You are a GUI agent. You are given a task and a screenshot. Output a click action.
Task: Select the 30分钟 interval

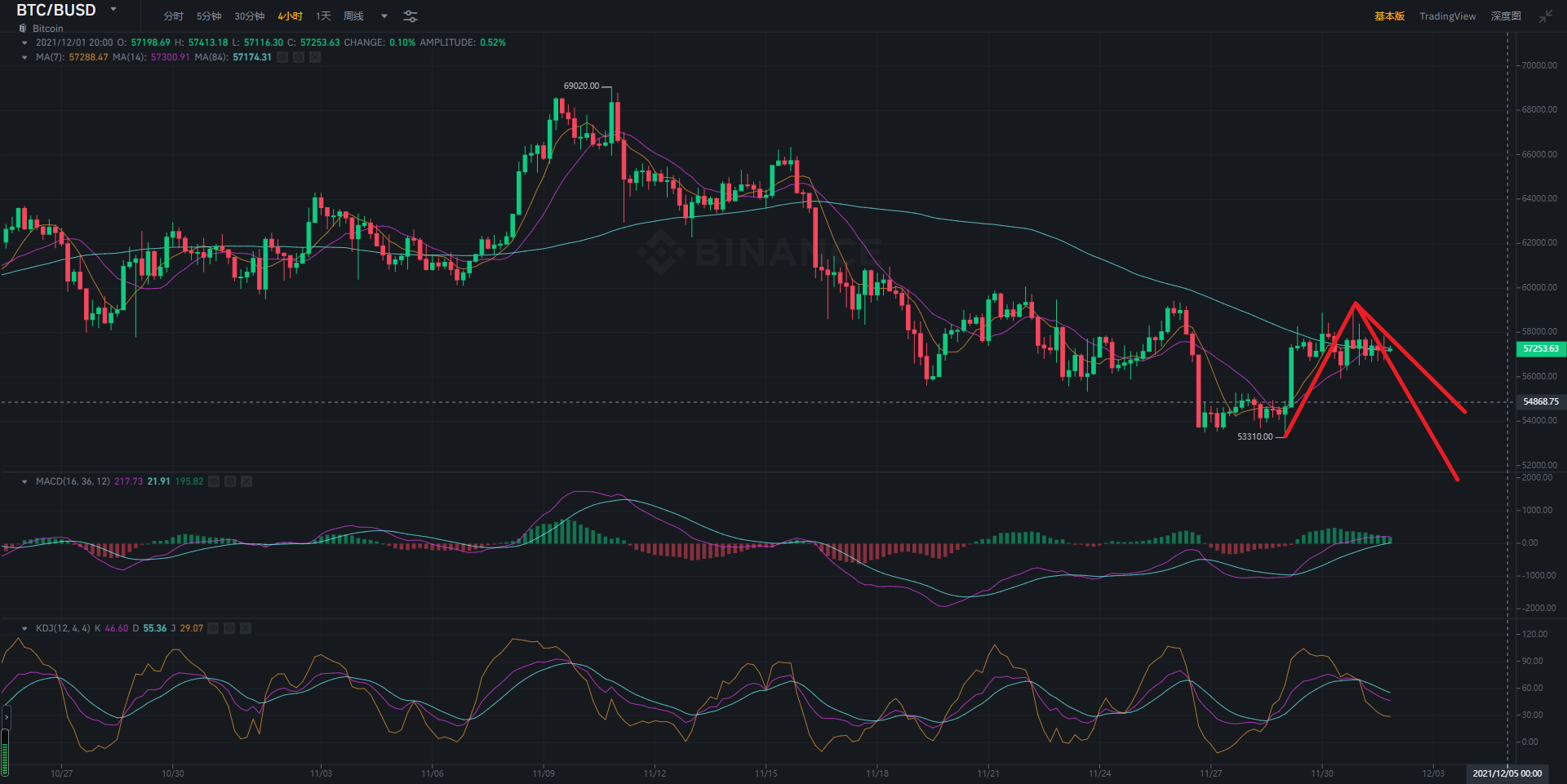pos(249,16)
